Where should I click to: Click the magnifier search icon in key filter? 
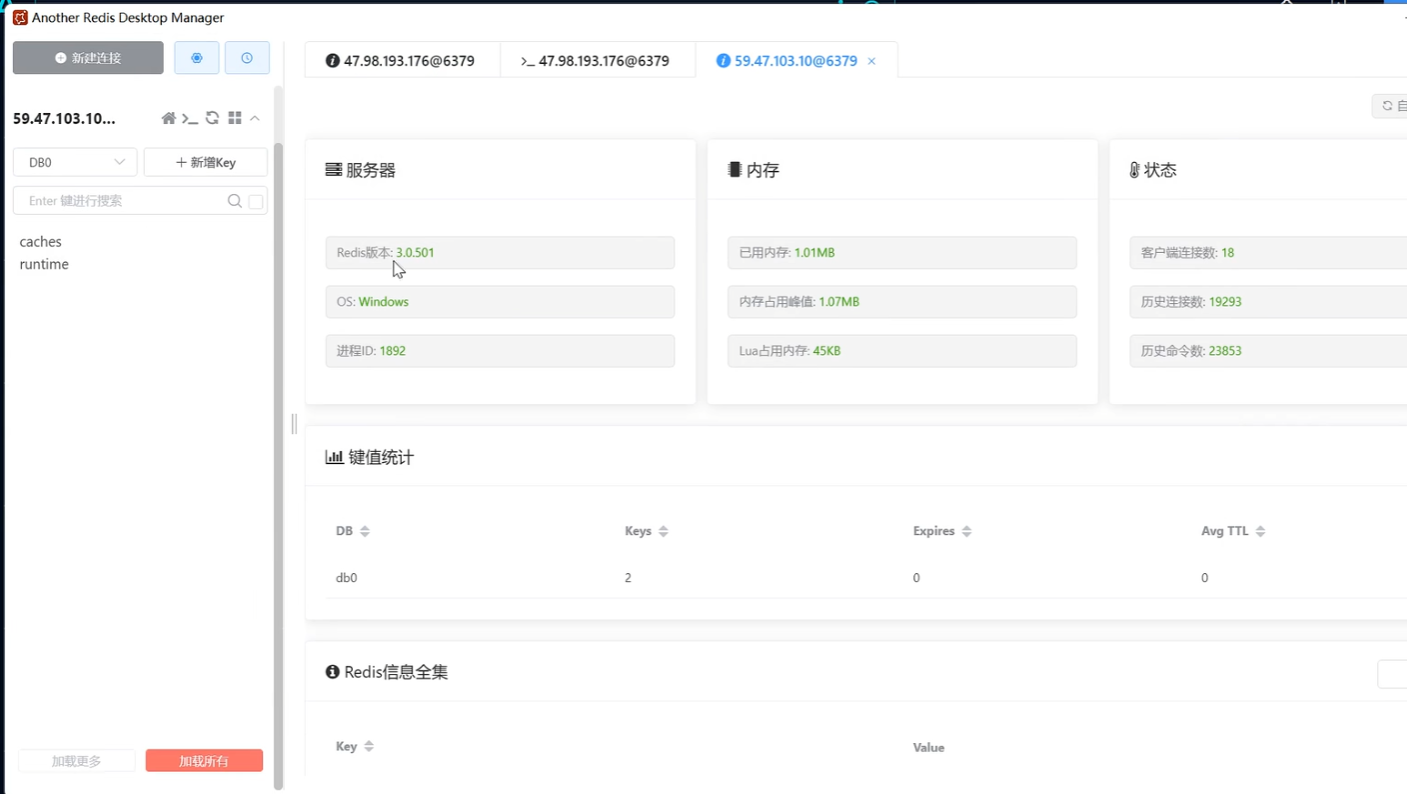pos(235,201)
